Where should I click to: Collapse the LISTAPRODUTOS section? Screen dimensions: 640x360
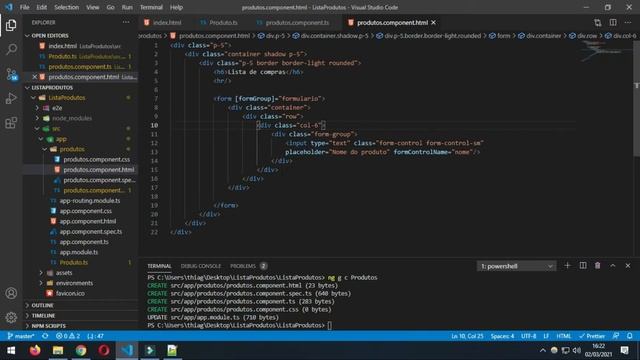point(27,87)
